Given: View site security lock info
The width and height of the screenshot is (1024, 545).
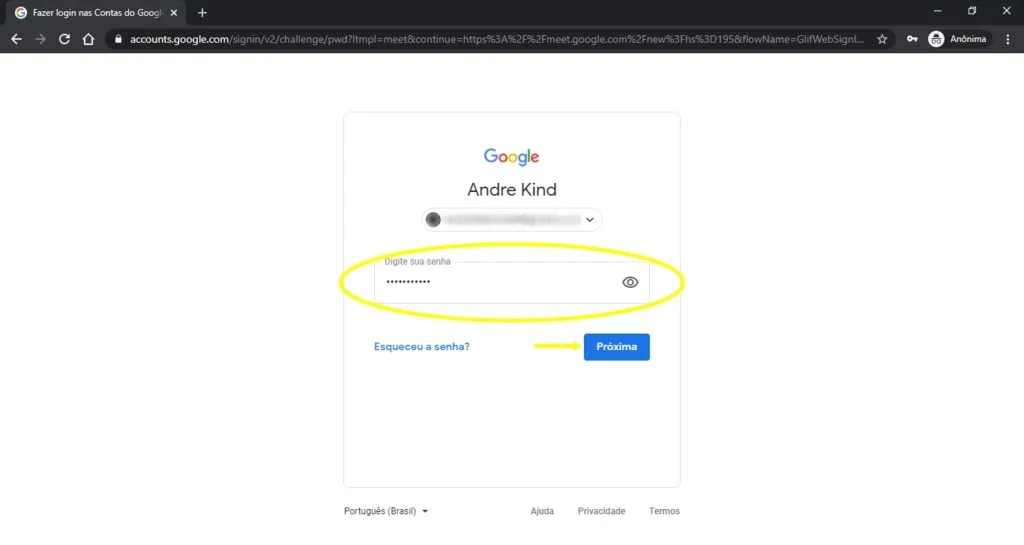Looking at the screenshot, I should point(118,39).
